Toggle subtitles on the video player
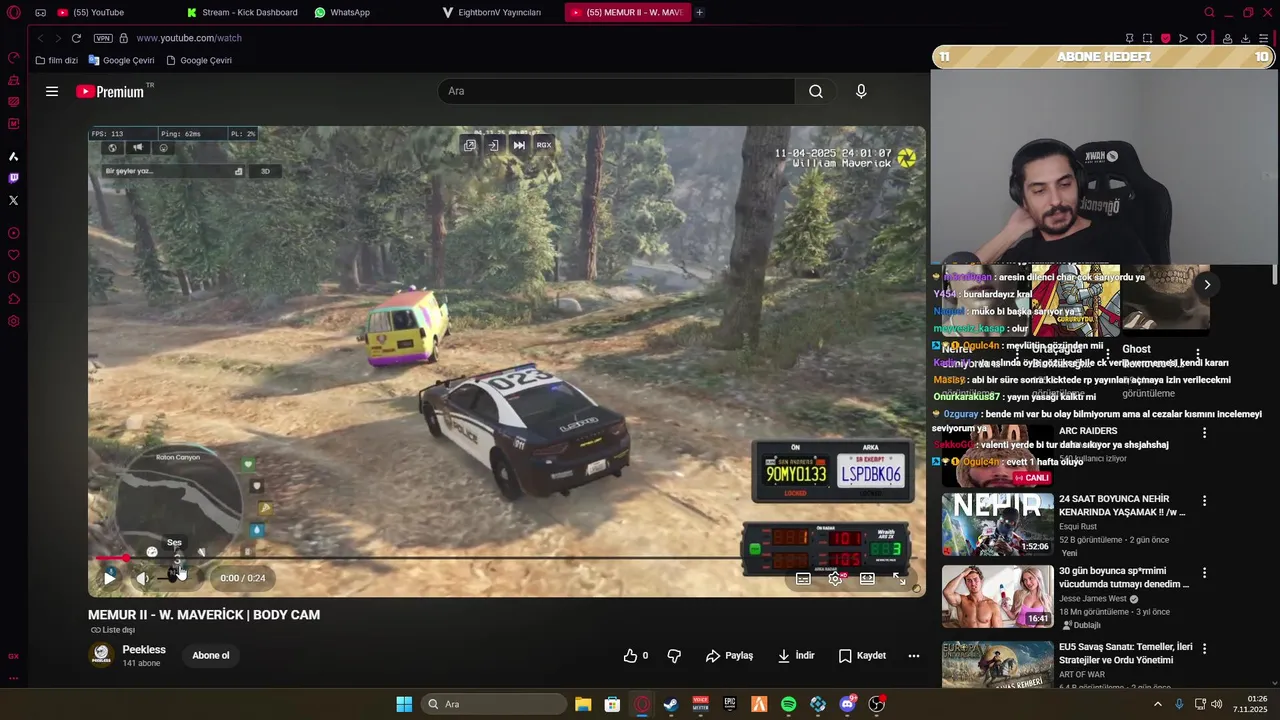Image resolution: width=1280 pixels, height=720 pixels. [803, 578]
